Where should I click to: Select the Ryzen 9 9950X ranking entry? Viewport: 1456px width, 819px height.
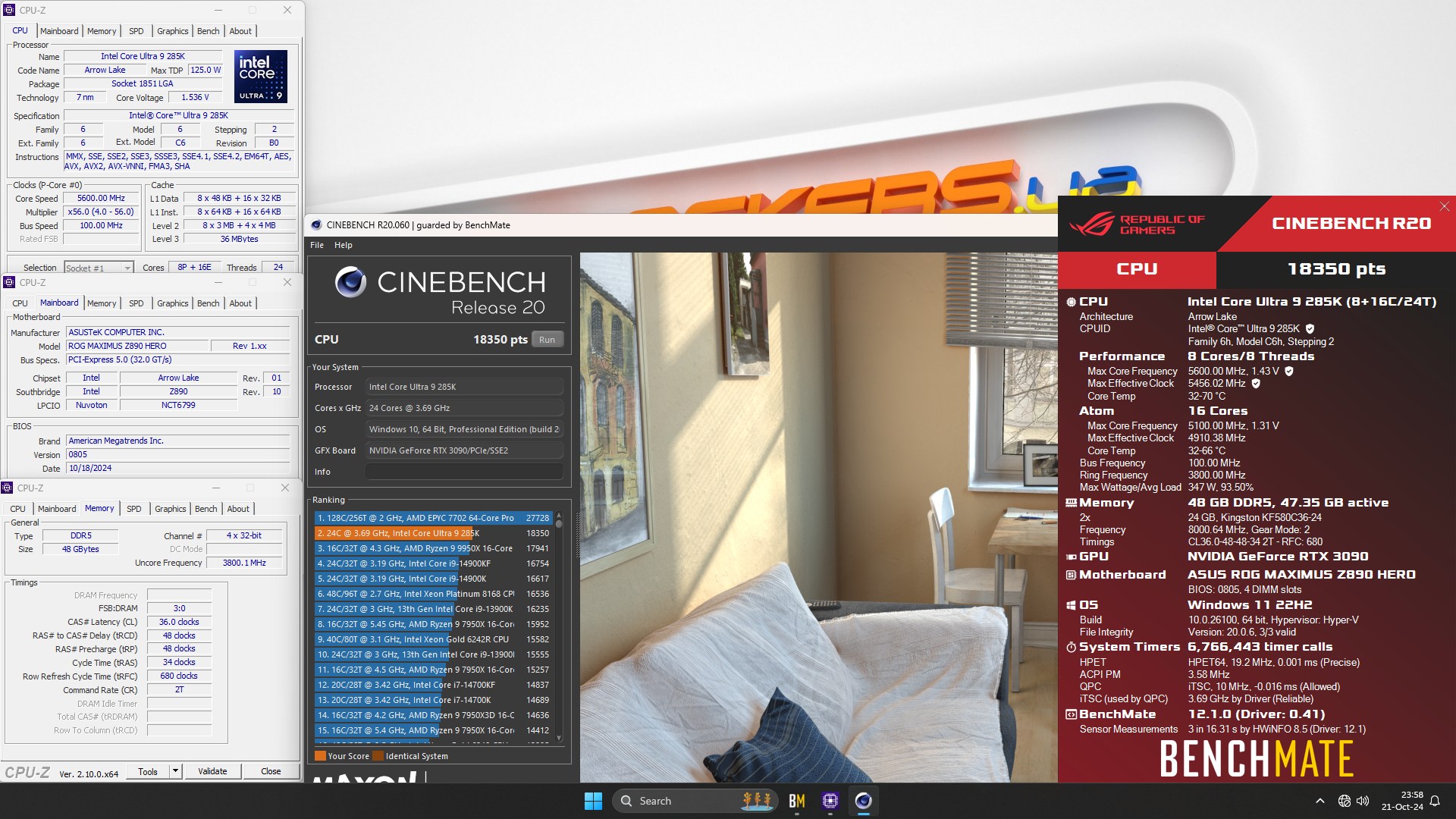click(433, 548)
